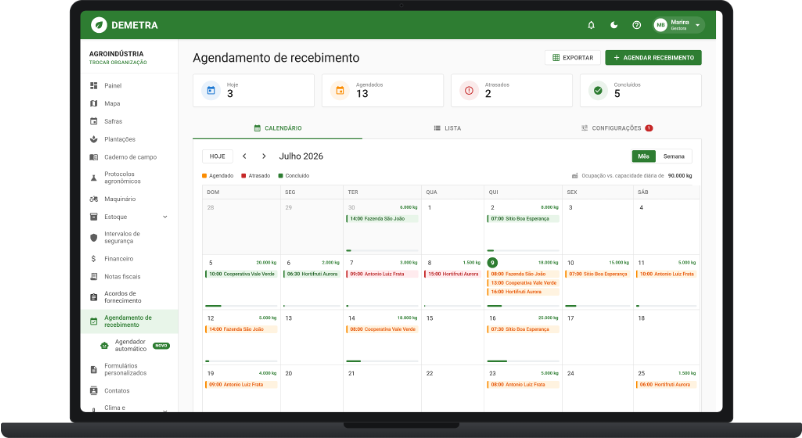Open 10:00 Cooperativa Vale Verde on day 5
The image size is (802, 438).
pos(241,274)
